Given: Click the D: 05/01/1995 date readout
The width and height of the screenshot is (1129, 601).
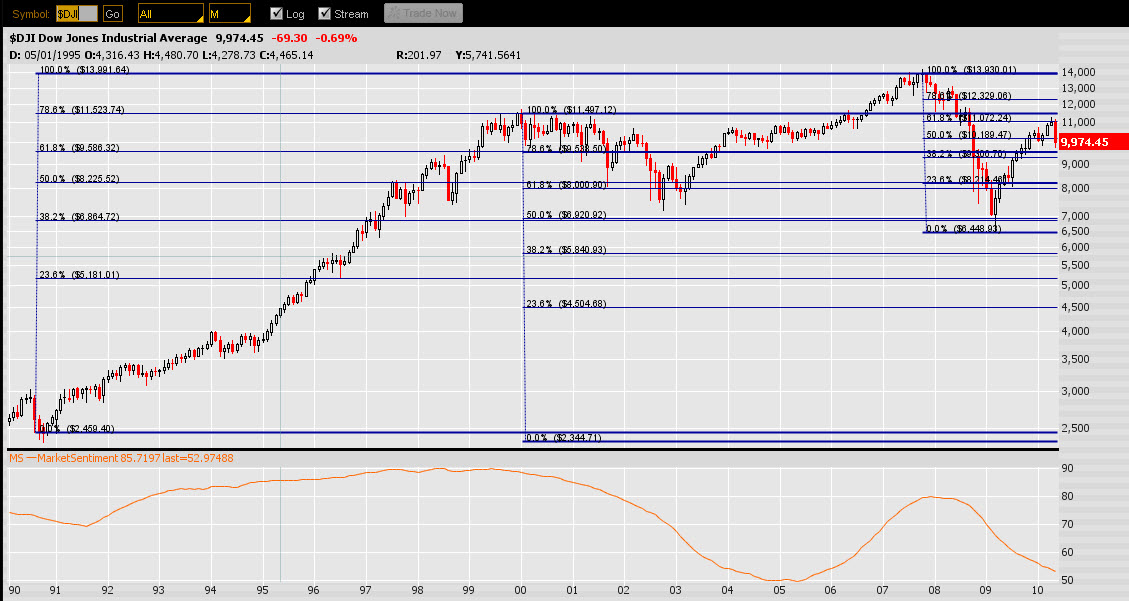Looking at the screenshot, I should click(45, 55).
